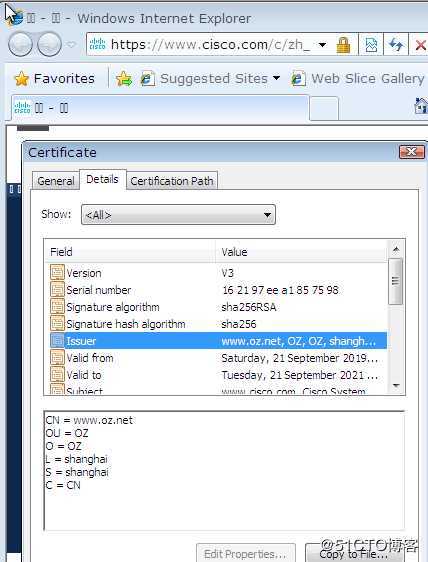Click the Signature hash algorithm row icon
Viewport: 428px width, 562px height.
tap(57, 323)
